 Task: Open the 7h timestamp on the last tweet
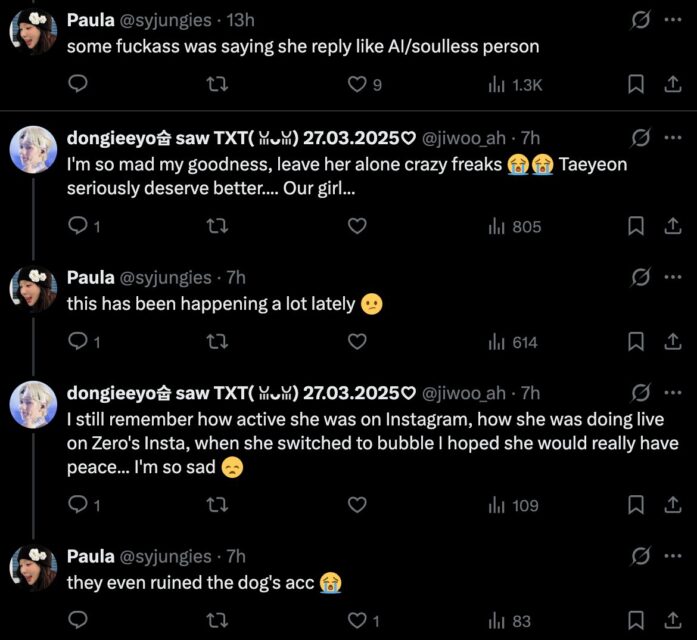pos(236,555)
